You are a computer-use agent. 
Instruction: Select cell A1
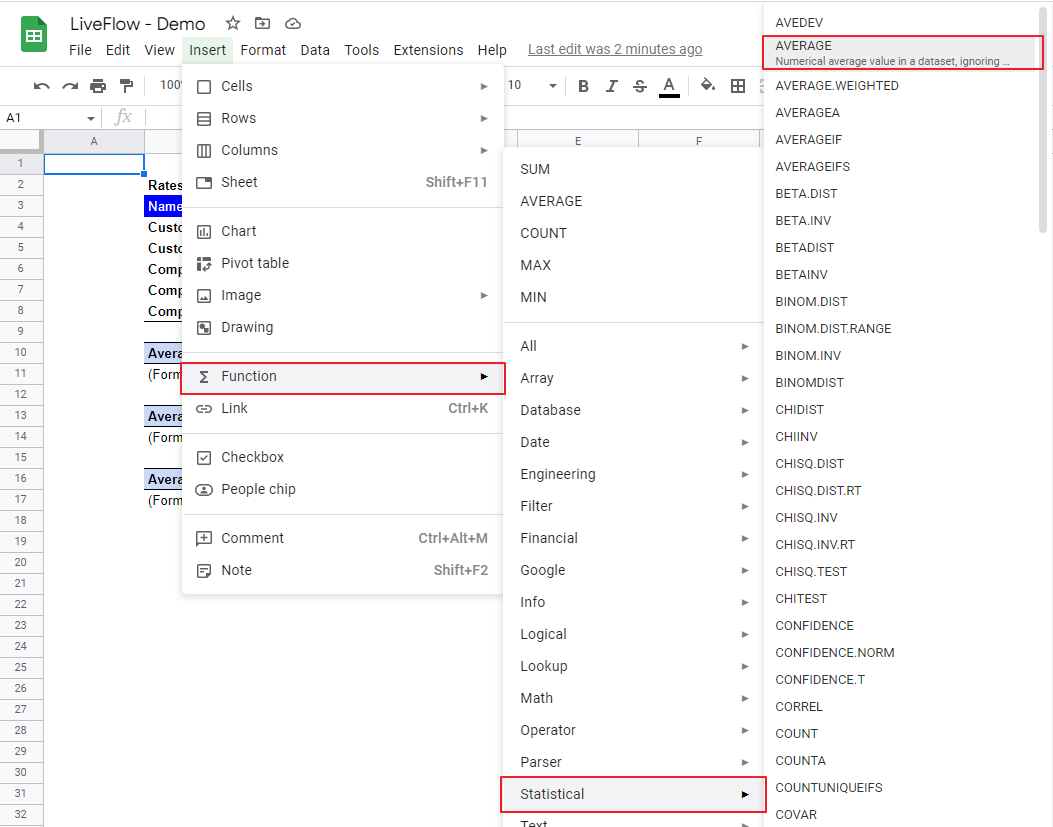pyautogui.click(x=94, y=164)
